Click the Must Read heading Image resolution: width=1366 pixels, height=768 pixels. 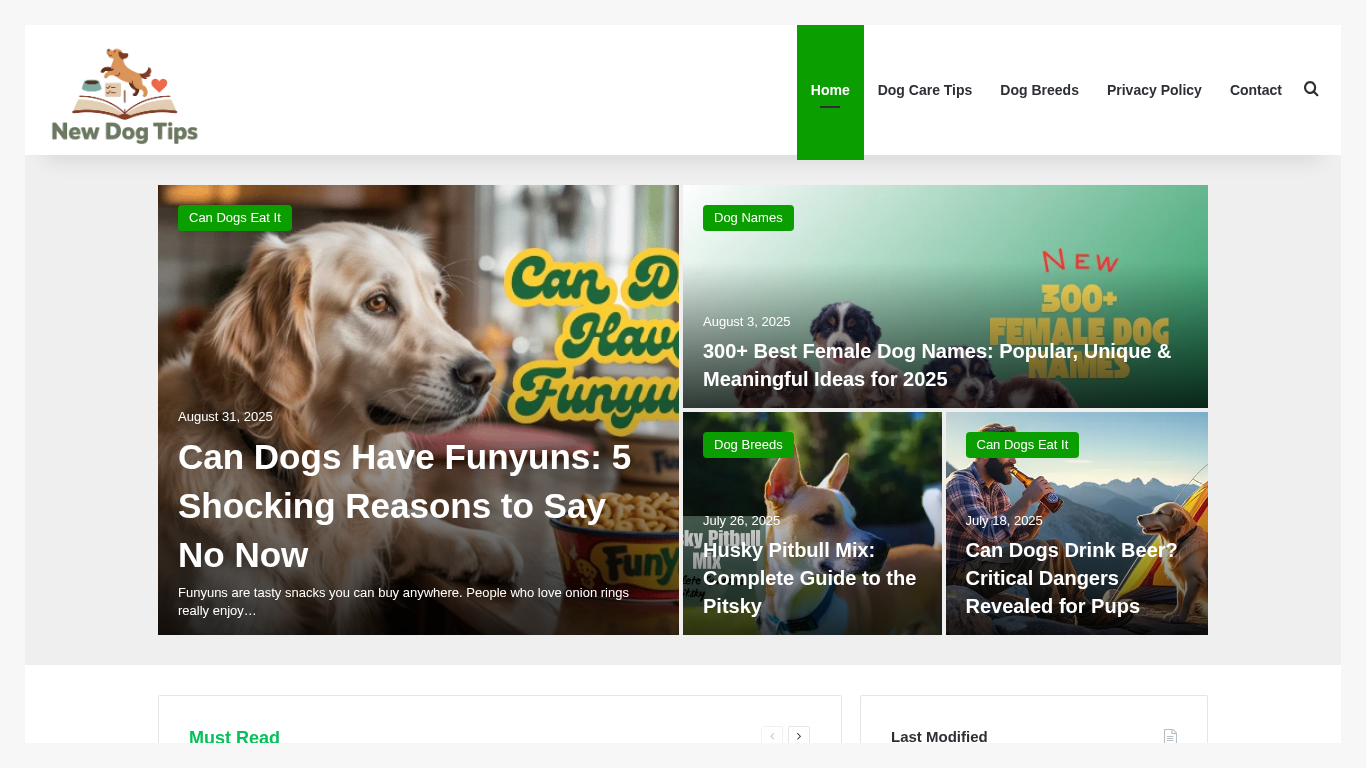click(234, 738)
